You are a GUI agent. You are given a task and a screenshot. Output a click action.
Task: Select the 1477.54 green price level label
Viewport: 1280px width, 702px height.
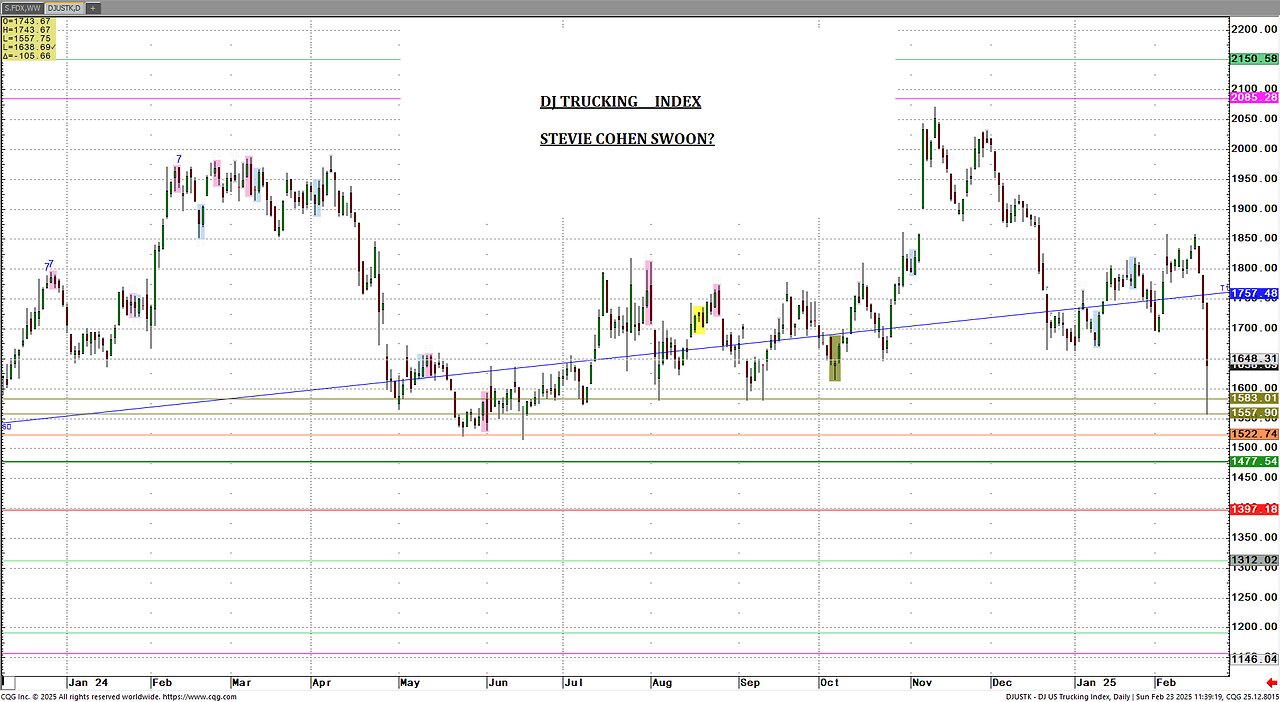(1254, 461)
